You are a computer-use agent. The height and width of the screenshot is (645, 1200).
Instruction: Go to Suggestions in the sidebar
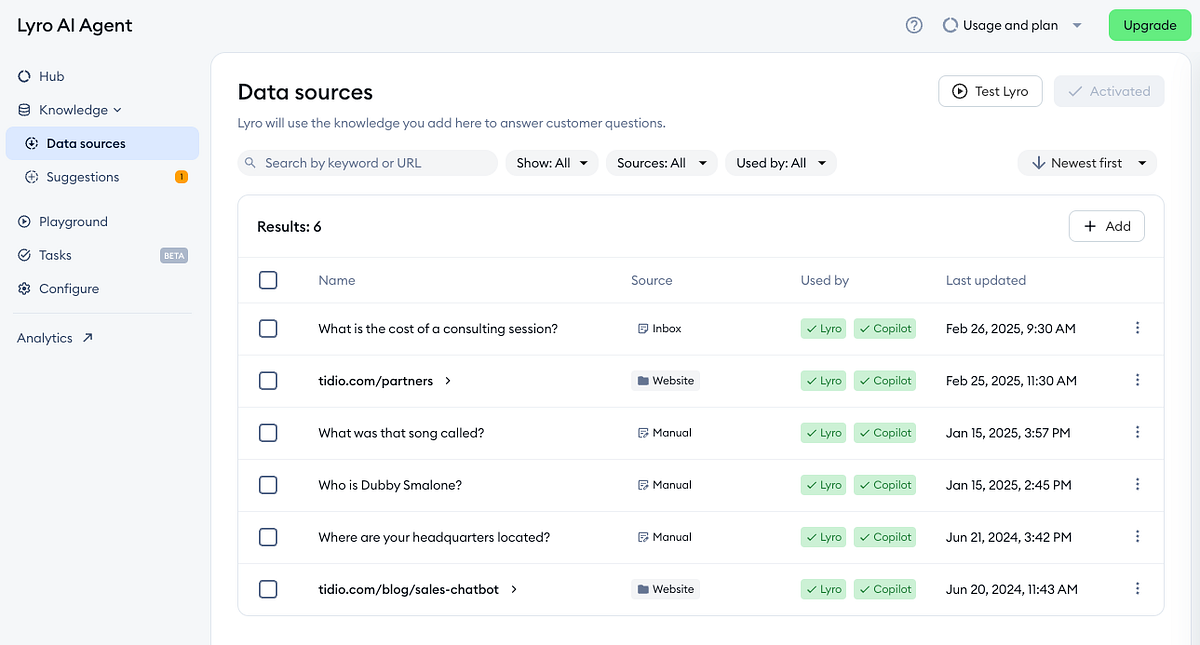click(83, 177)
